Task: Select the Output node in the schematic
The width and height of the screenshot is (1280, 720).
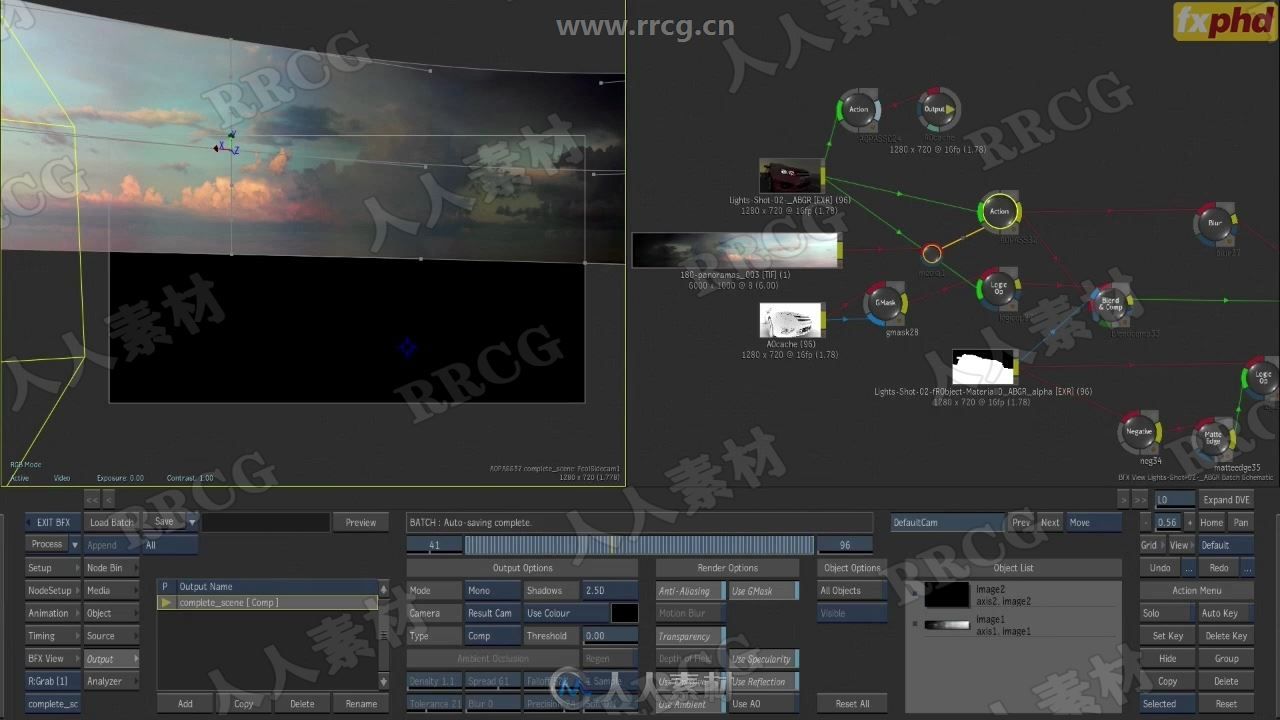Action: [x=936, y=110]
